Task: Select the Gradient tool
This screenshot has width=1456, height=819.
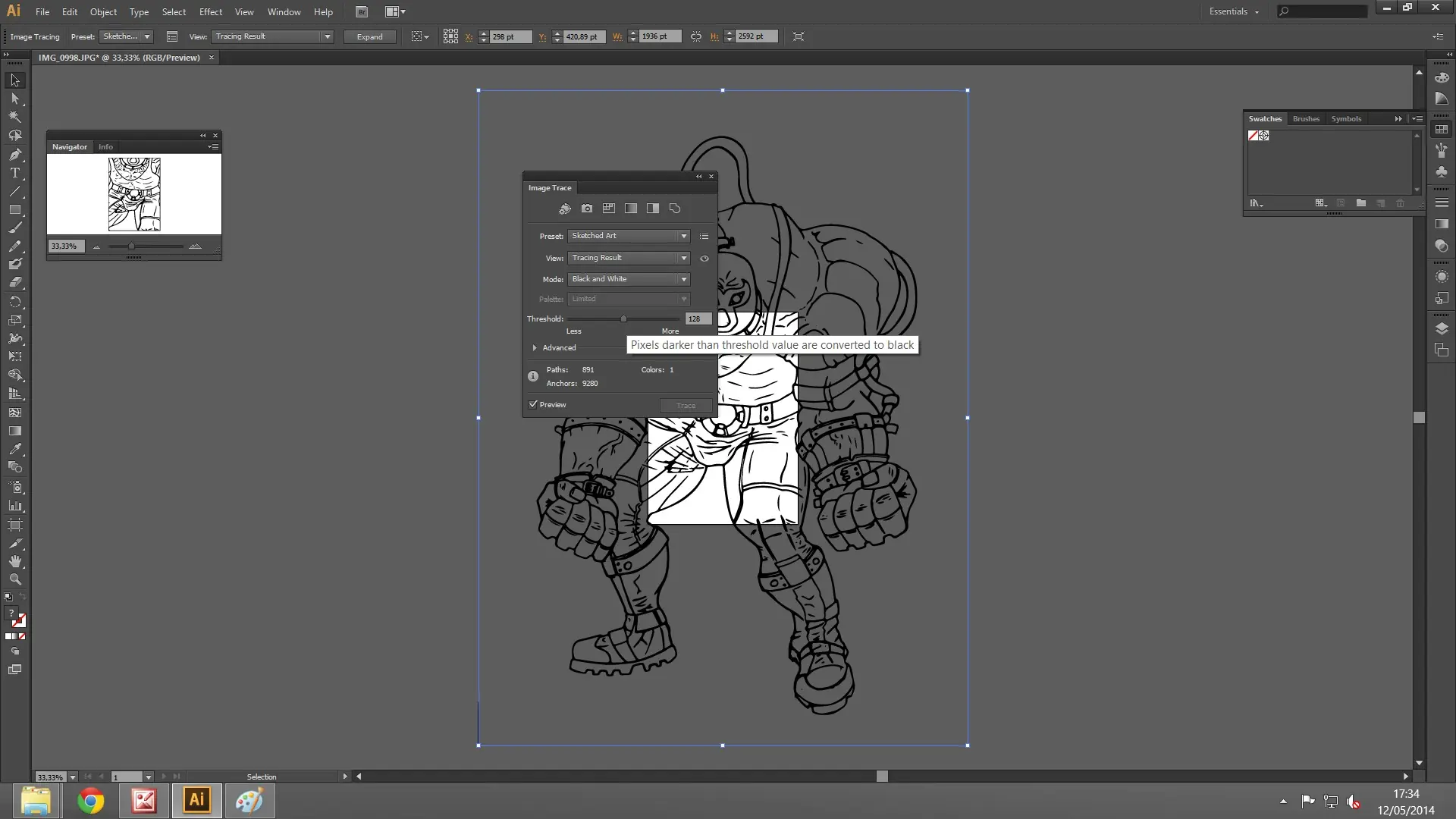Action: coord(15,431)
